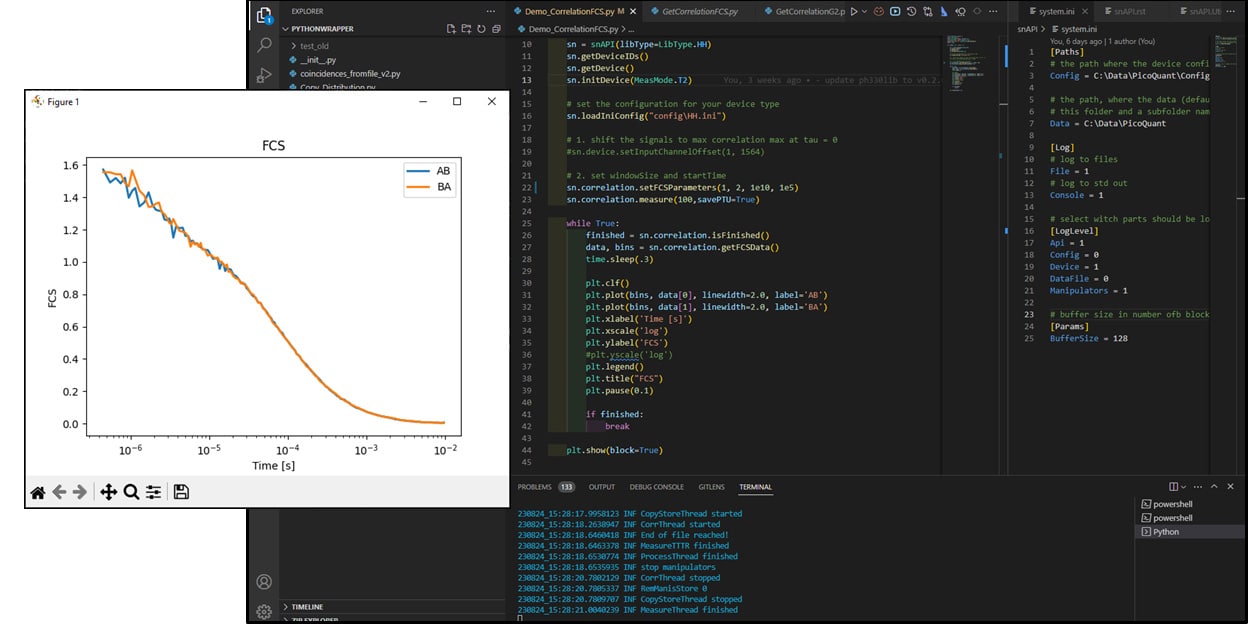Screen dimensions: 1248x624
Task: Save the FCS figure using the floppy disk icon
Action: [181, 491]
